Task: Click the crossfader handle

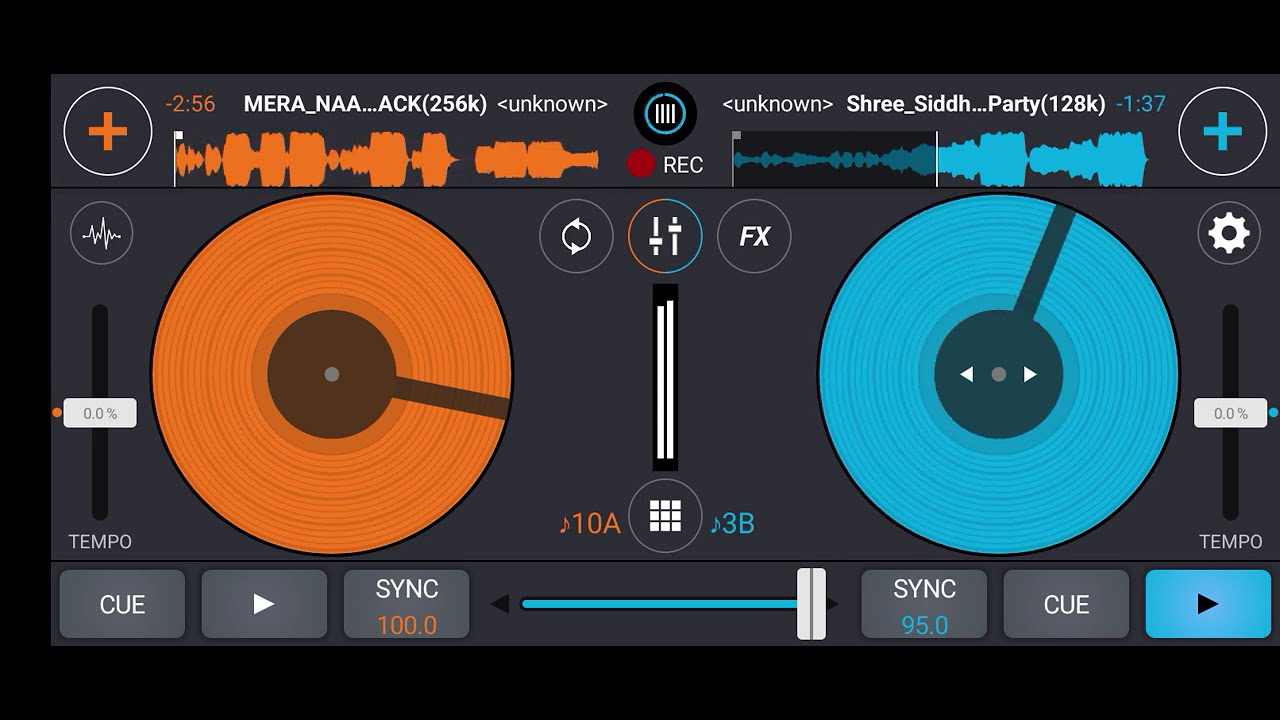Action: (x=811, y=604)
